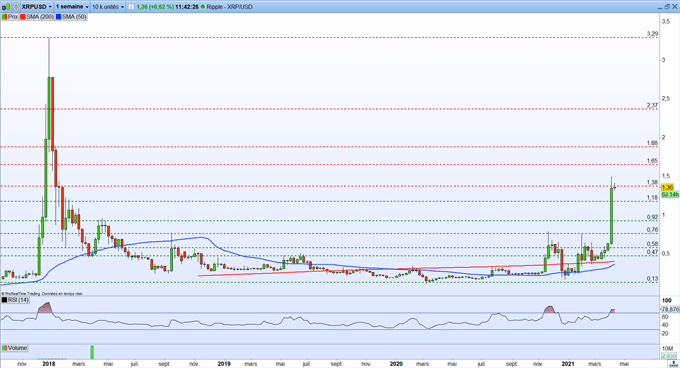Select the Ripple - XRP/USD title text
The width and height of the screenshot is (680, 368).
tap(229, 7)
